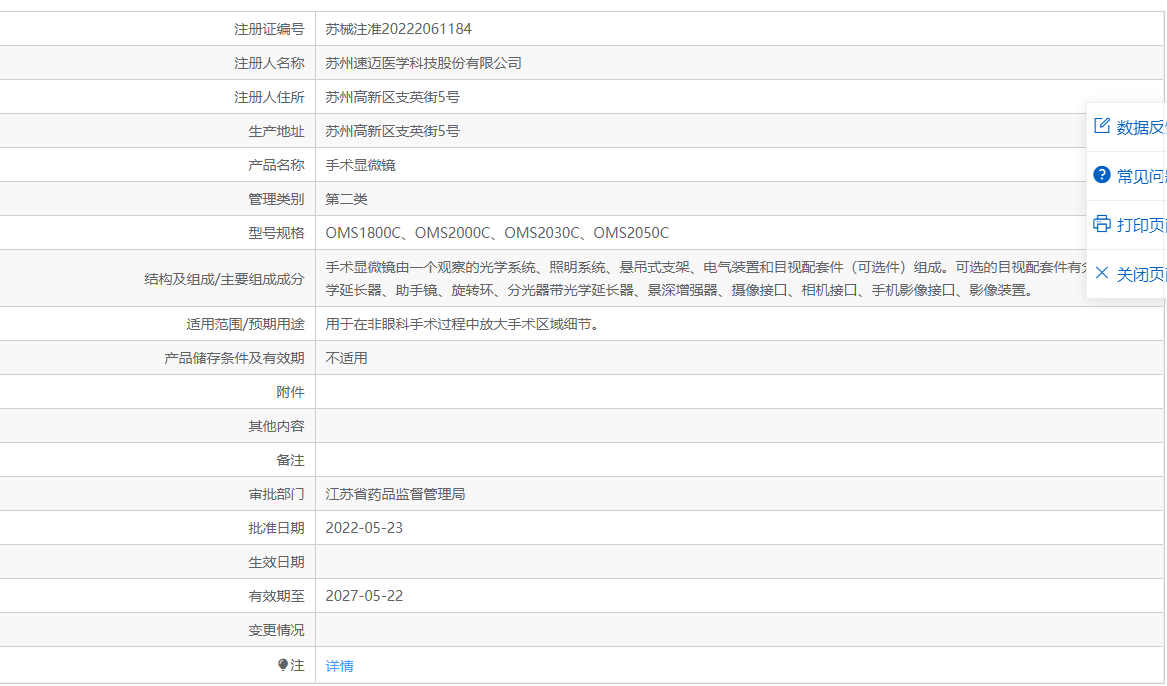Image resolution: width=1167 pixels, height=686 pixels.
Task: Click the 结构及组成/主要组成成分 label
Action: pyautogui.click(x=224, y=279)
